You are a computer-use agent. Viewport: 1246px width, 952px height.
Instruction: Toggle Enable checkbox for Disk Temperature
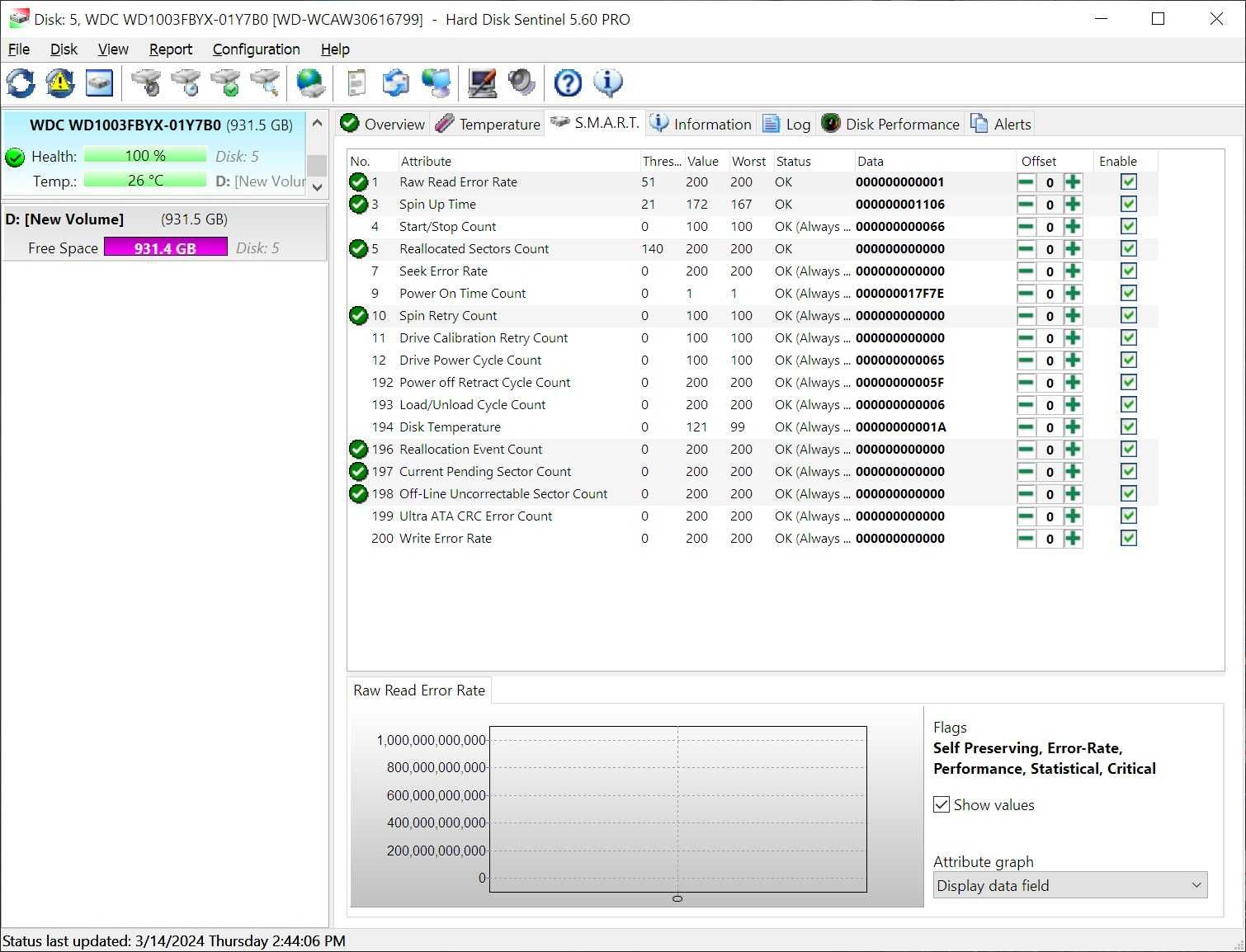1129,427
